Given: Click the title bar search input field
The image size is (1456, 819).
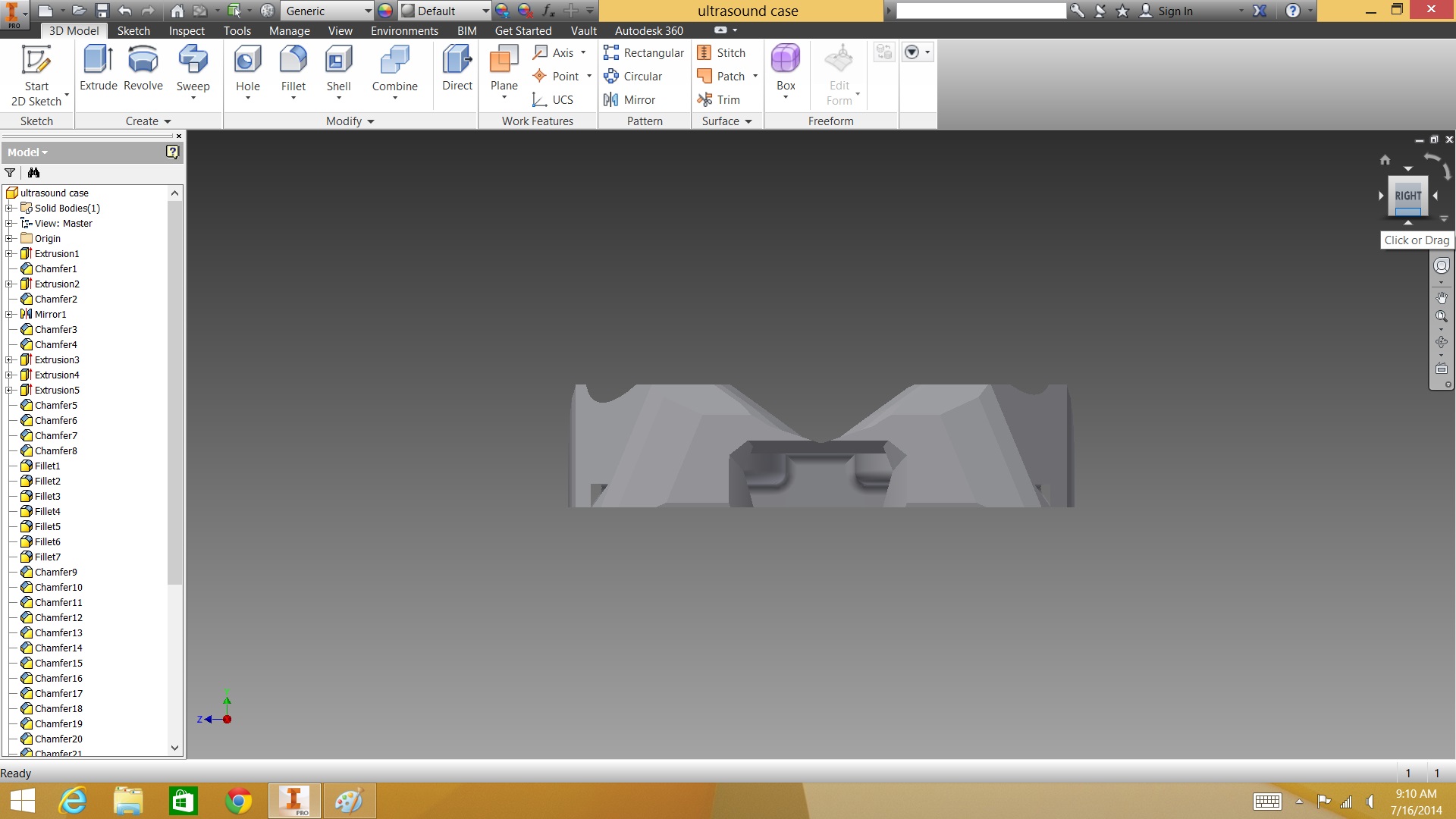Looking at the screenshot, I should (981, 11).
